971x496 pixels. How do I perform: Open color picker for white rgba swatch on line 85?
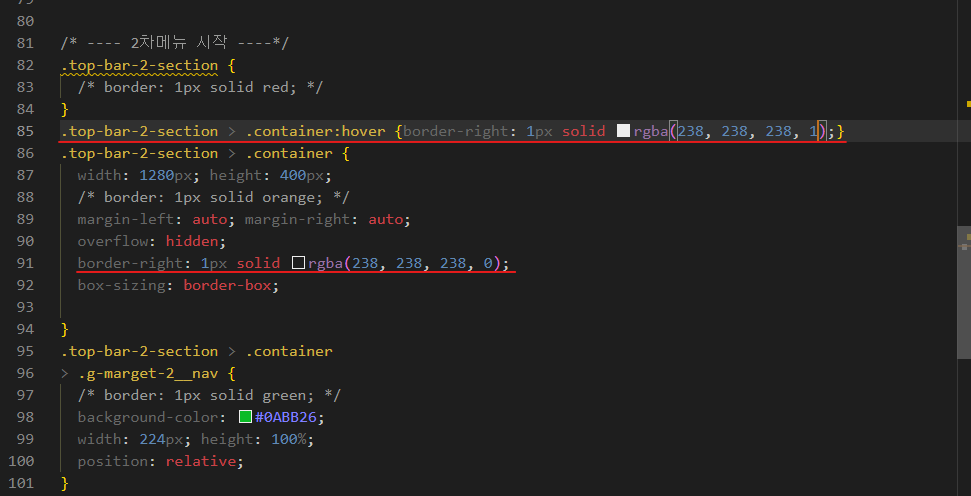coord(623,131)
